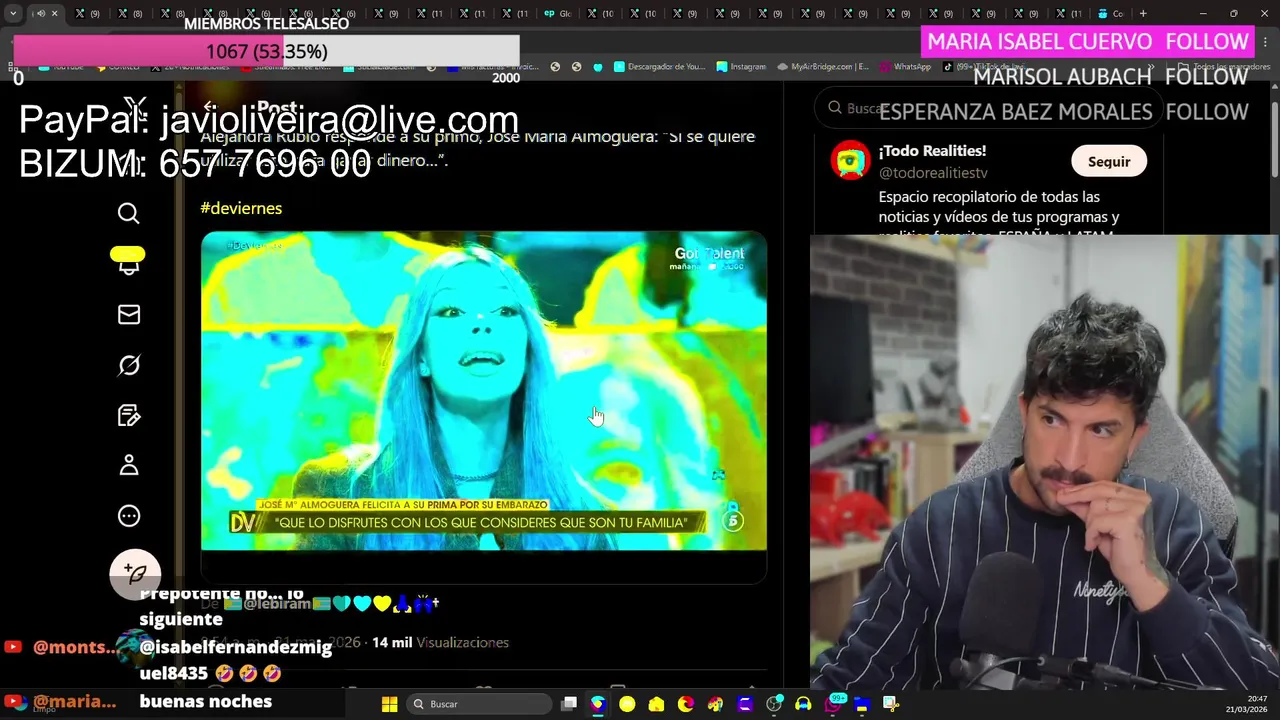Open the Windows Start menu
The width and height of the screenshot is (1280, 720).
coord(389,704)
